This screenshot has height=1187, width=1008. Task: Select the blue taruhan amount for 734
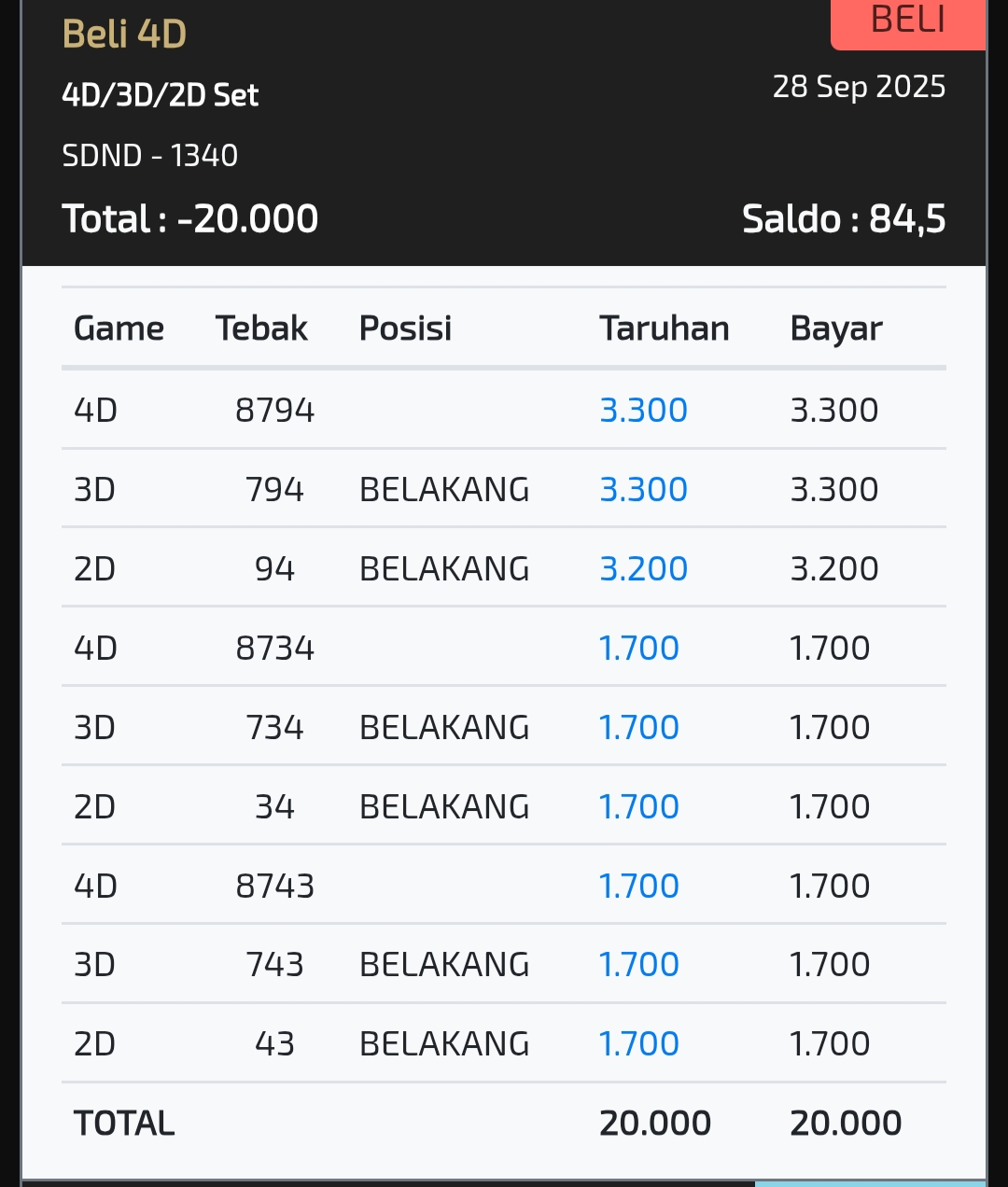point(639,727)
